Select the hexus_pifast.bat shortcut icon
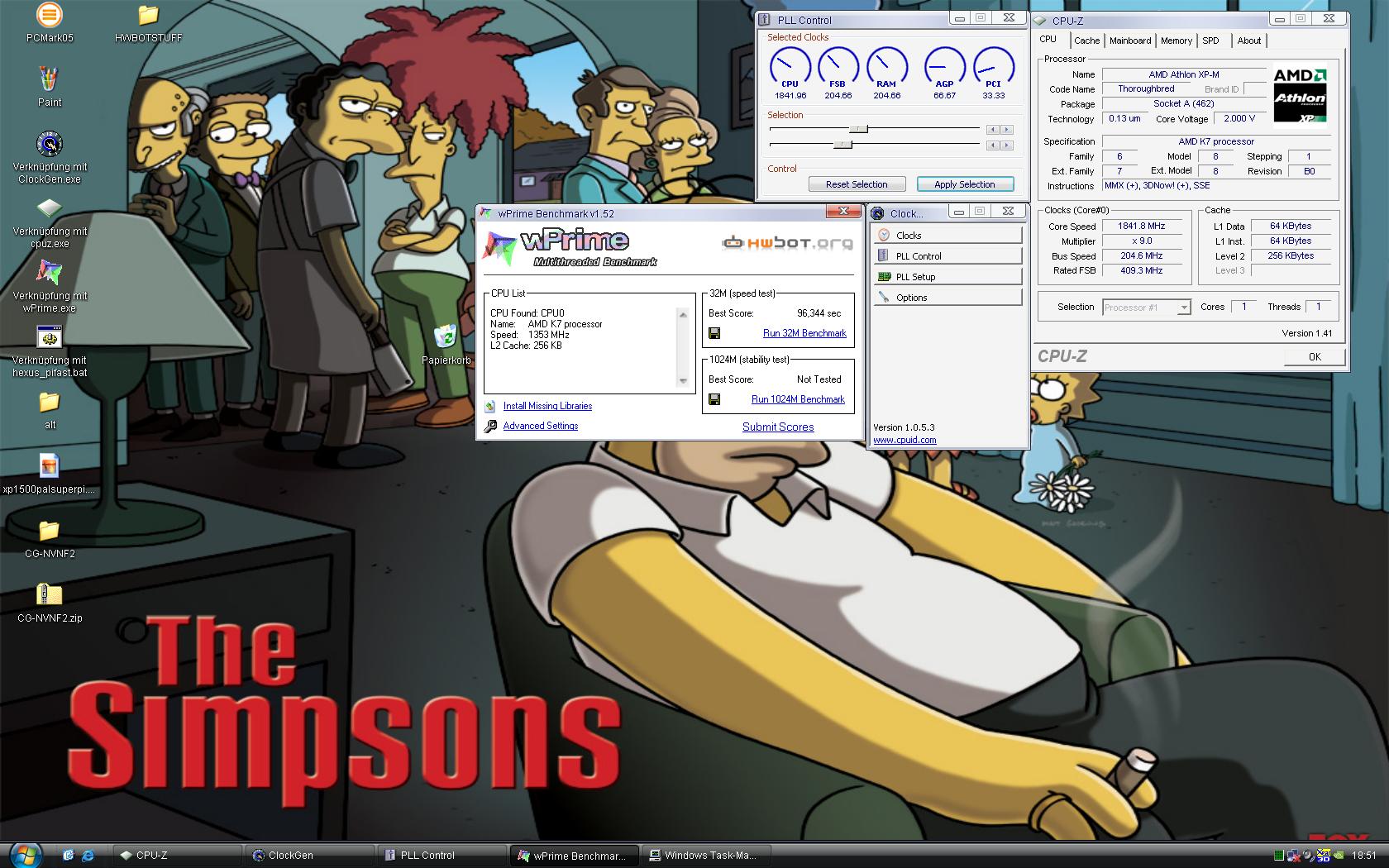1389x868 pixels. point(50,337)
